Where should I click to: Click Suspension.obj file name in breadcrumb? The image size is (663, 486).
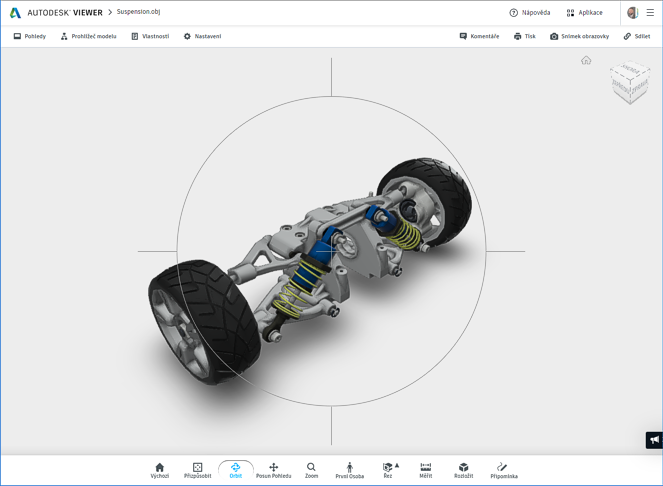[139, 12]
